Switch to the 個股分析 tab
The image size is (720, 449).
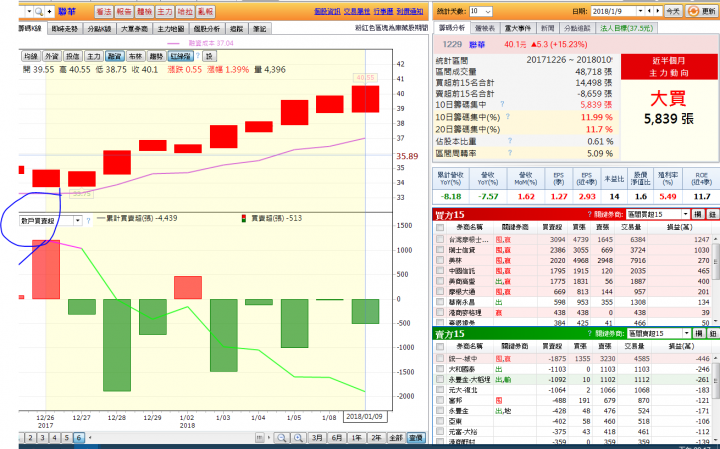tap(207, 28)
